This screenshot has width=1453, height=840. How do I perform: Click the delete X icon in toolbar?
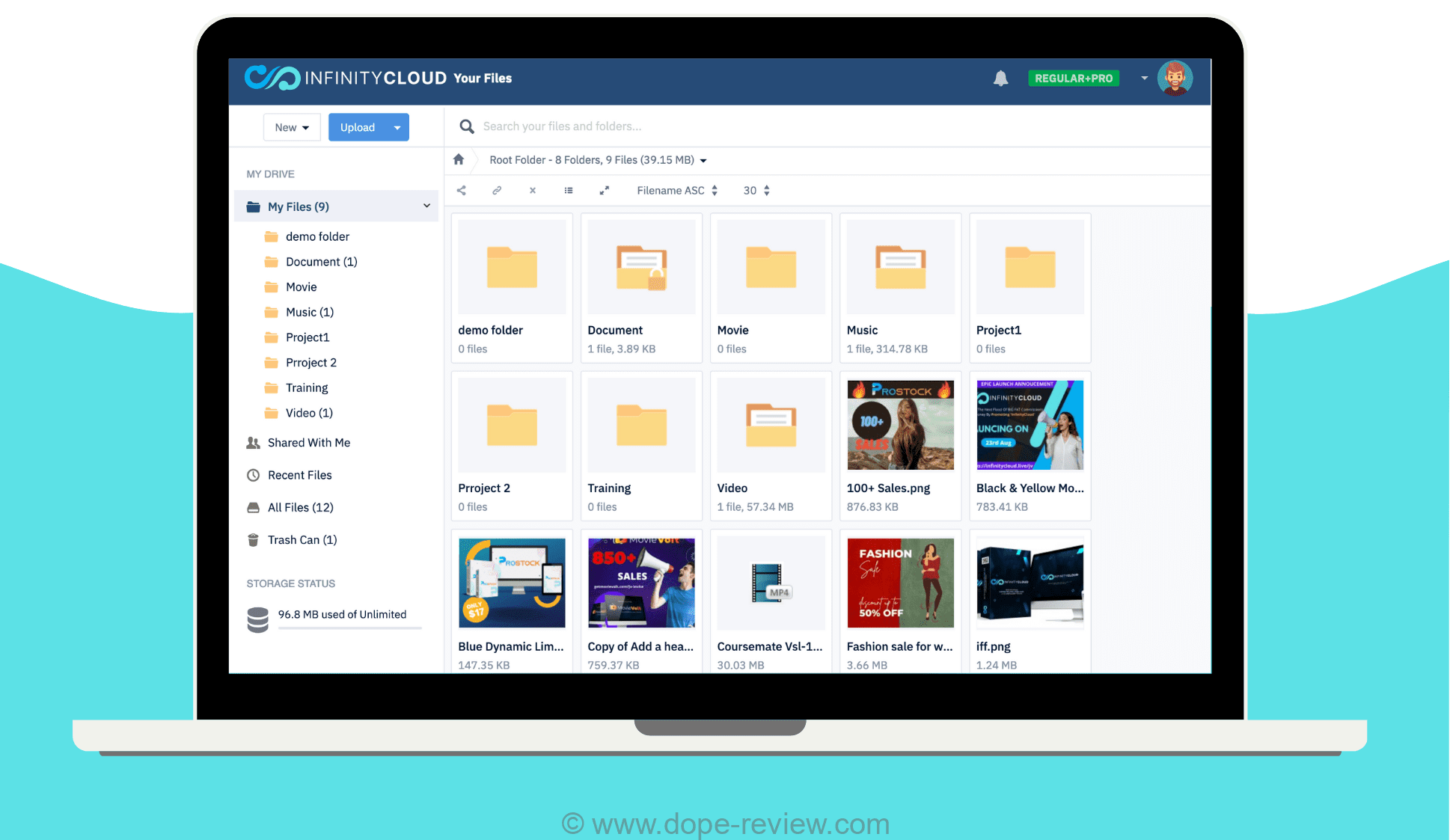[533, 191]
